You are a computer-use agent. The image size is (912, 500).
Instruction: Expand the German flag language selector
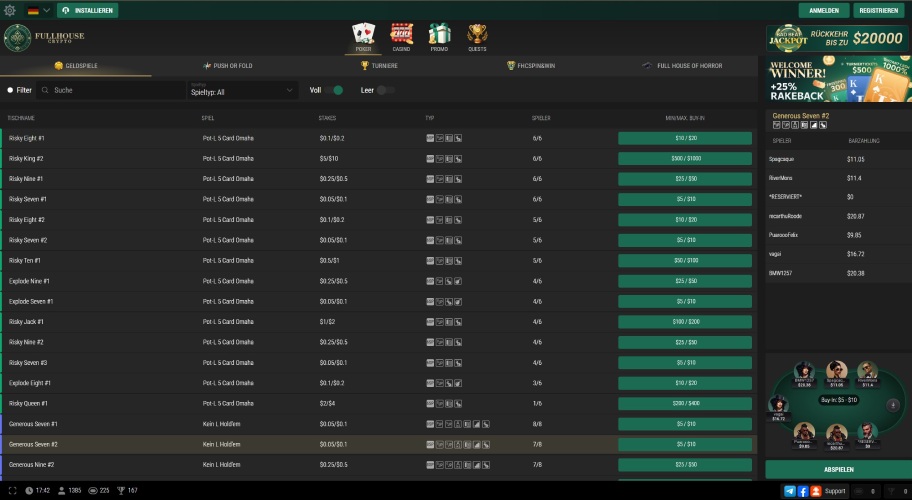pos(39,10)
